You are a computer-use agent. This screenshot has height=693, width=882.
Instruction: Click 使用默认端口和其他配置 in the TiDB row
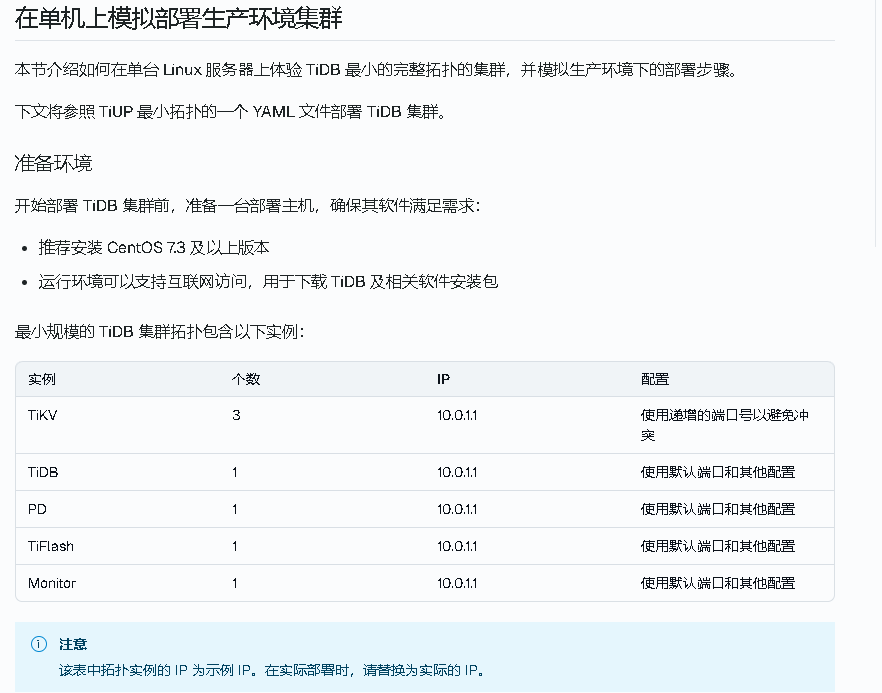tap(718, 472)
